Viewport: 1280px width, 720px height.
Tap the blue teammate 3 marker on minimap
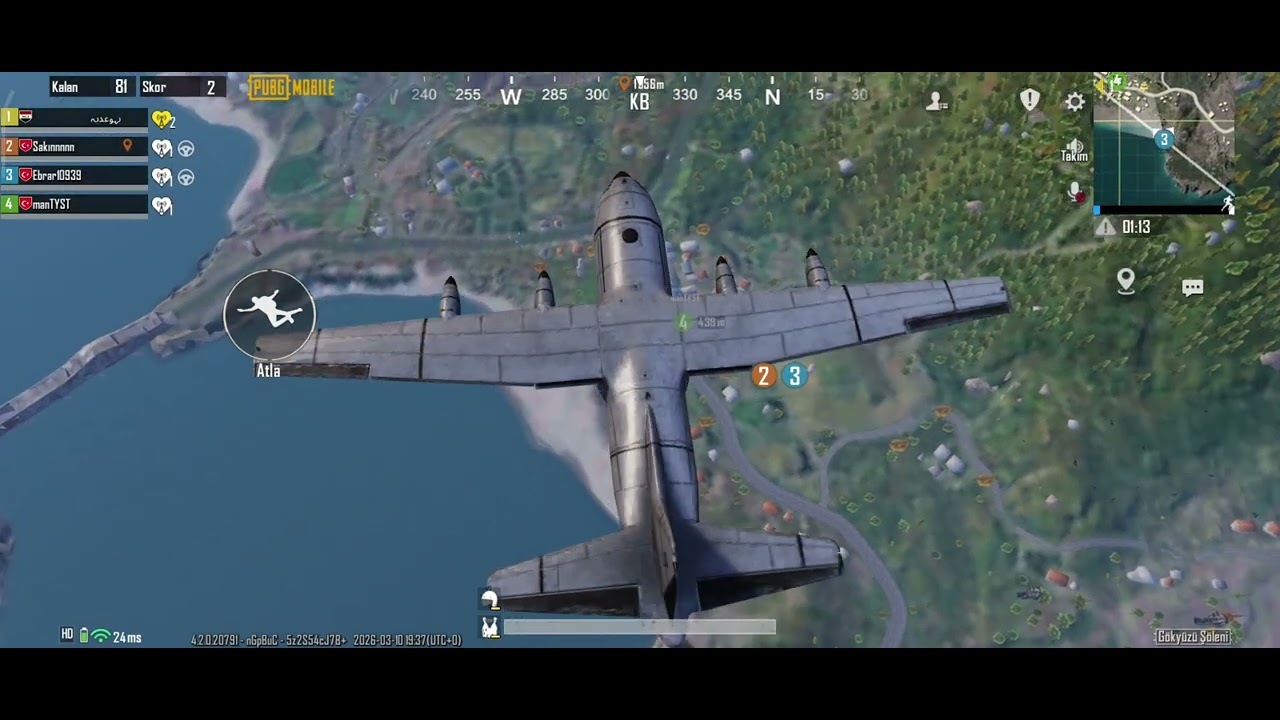pos(1163,139)
